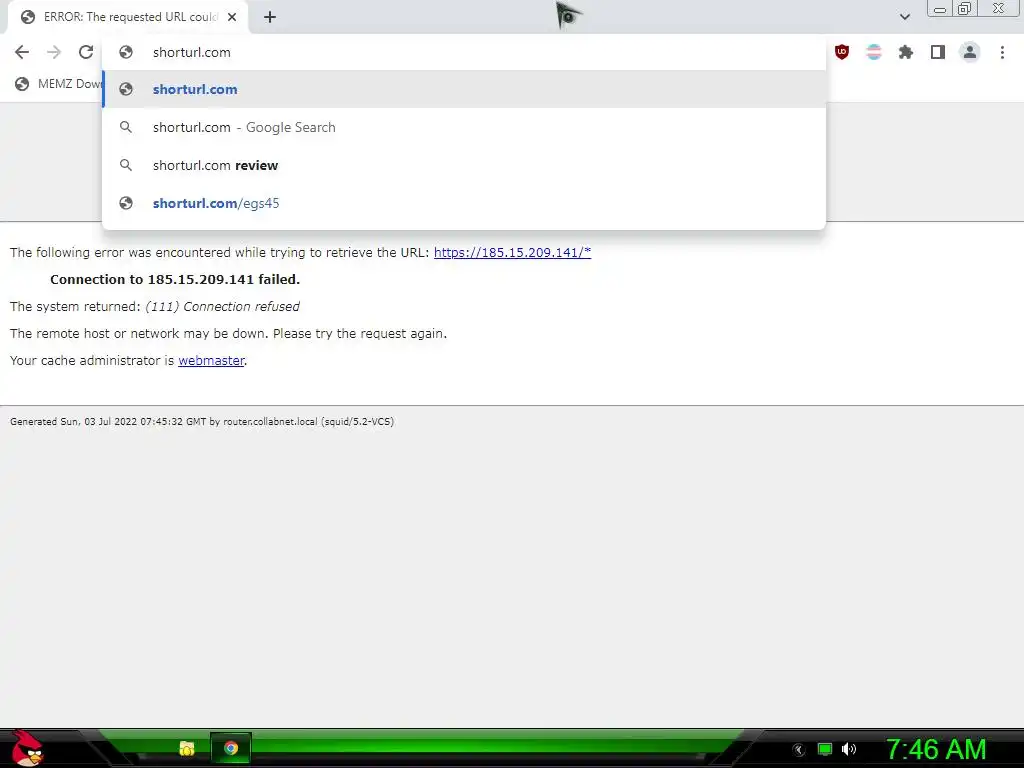Open a new tab with plus button
Image resolution: width=1024 pixels, height=768 pixels.
coord(270,18)
